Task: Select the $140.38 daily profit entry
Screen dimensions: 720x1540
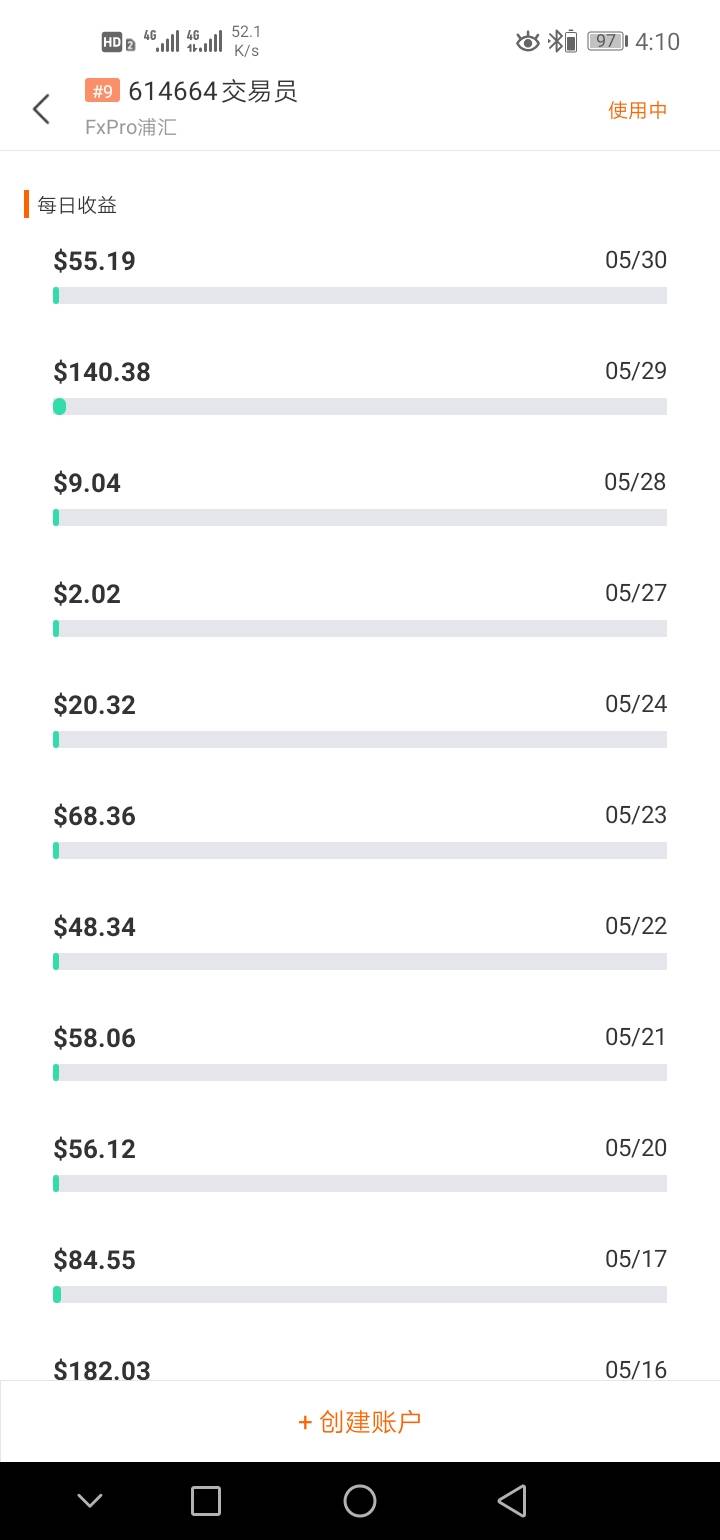Action: tap(102, 372)
